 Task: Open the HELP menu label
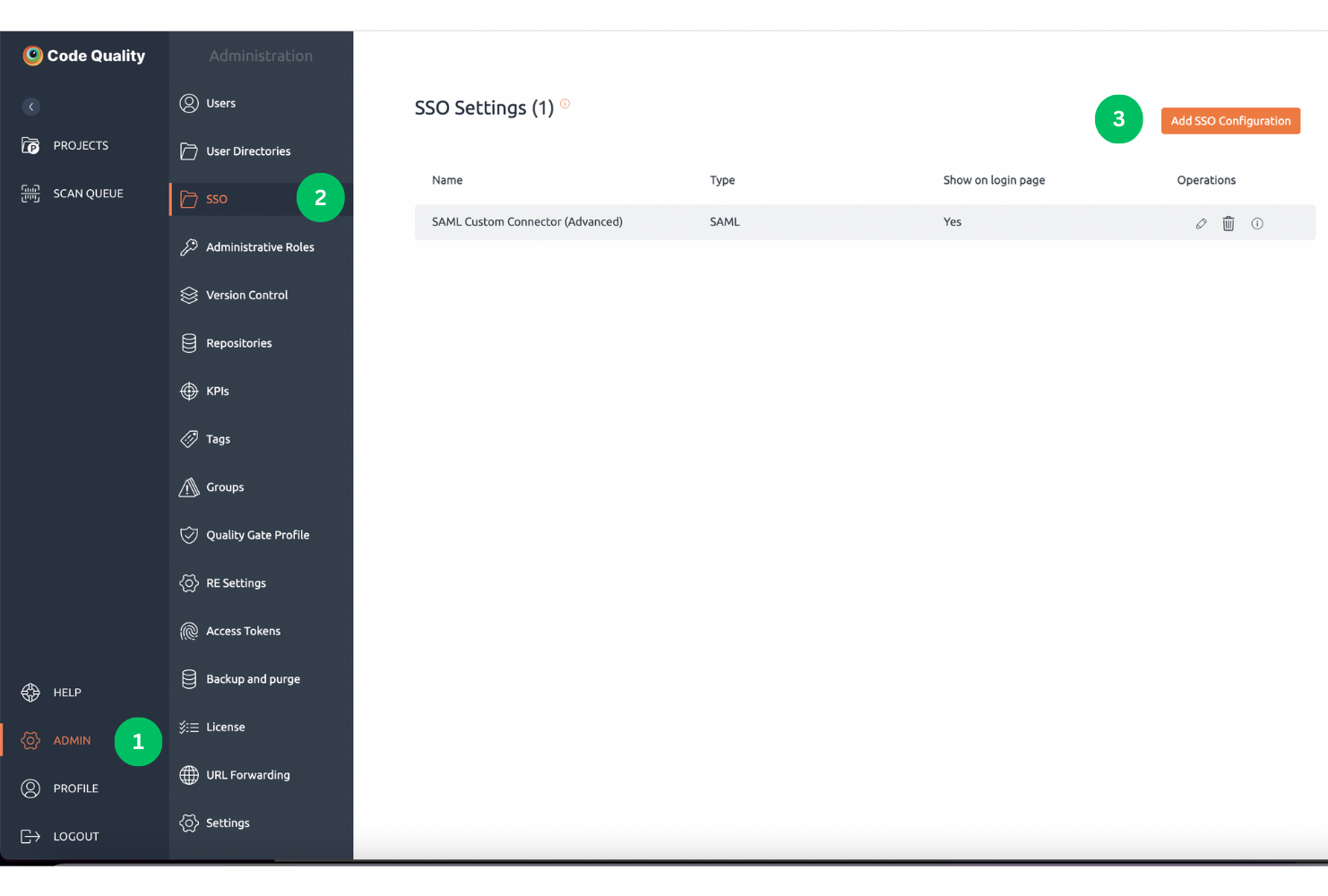pos(67,693)
